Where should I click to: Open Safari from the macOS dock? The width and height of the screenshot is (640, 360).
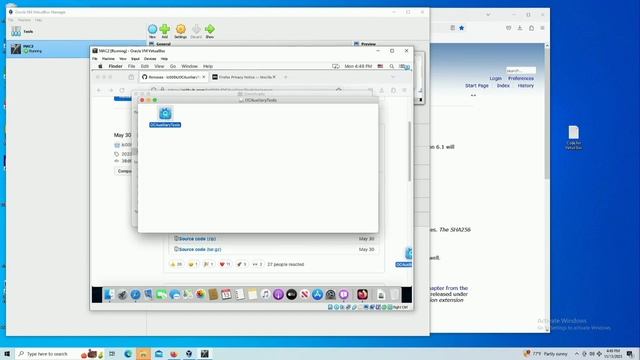(135, 294)
